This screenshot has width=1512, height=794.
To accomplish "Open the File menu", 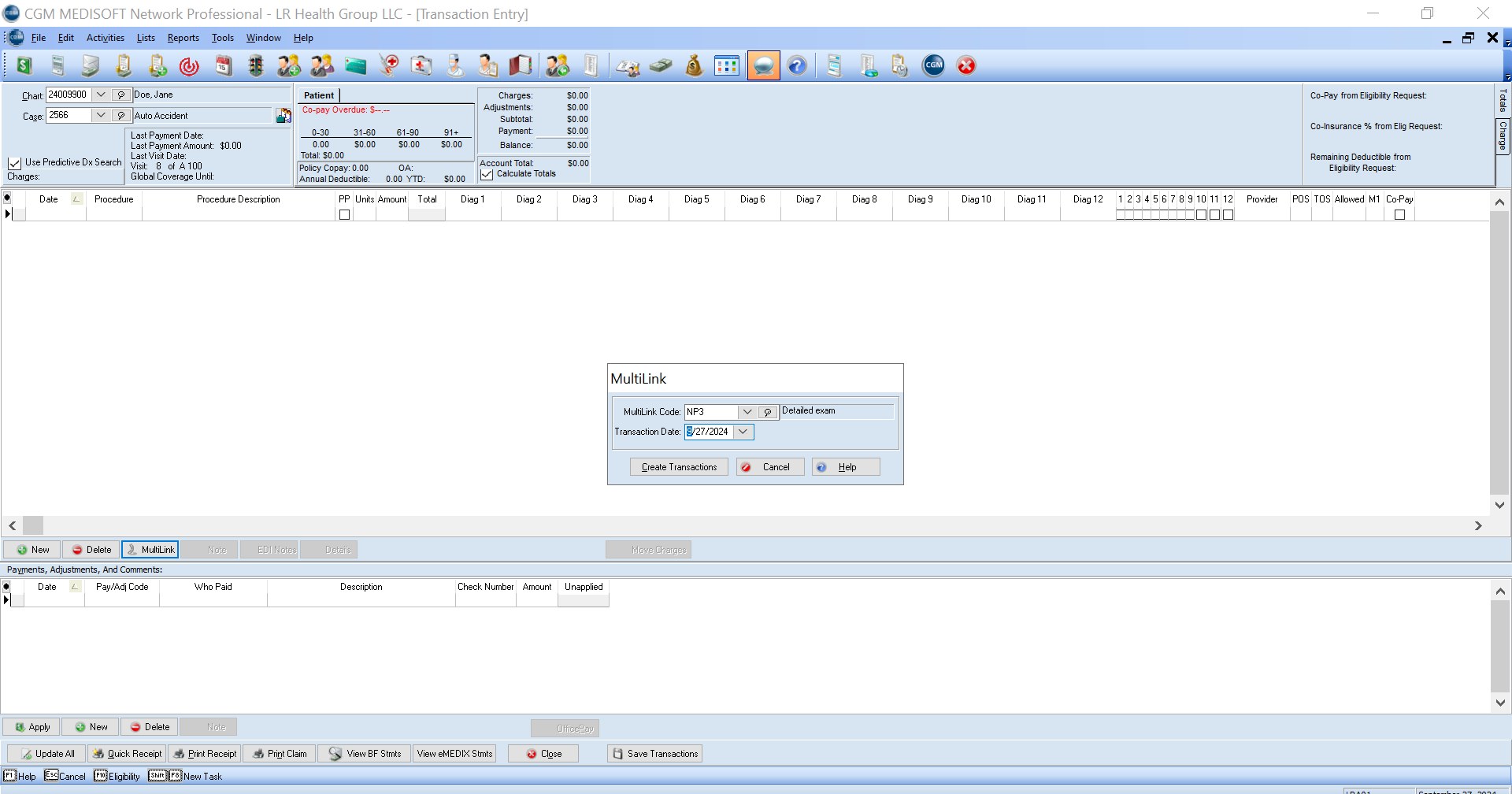I will pyautogui.click(x=39, y=38).
